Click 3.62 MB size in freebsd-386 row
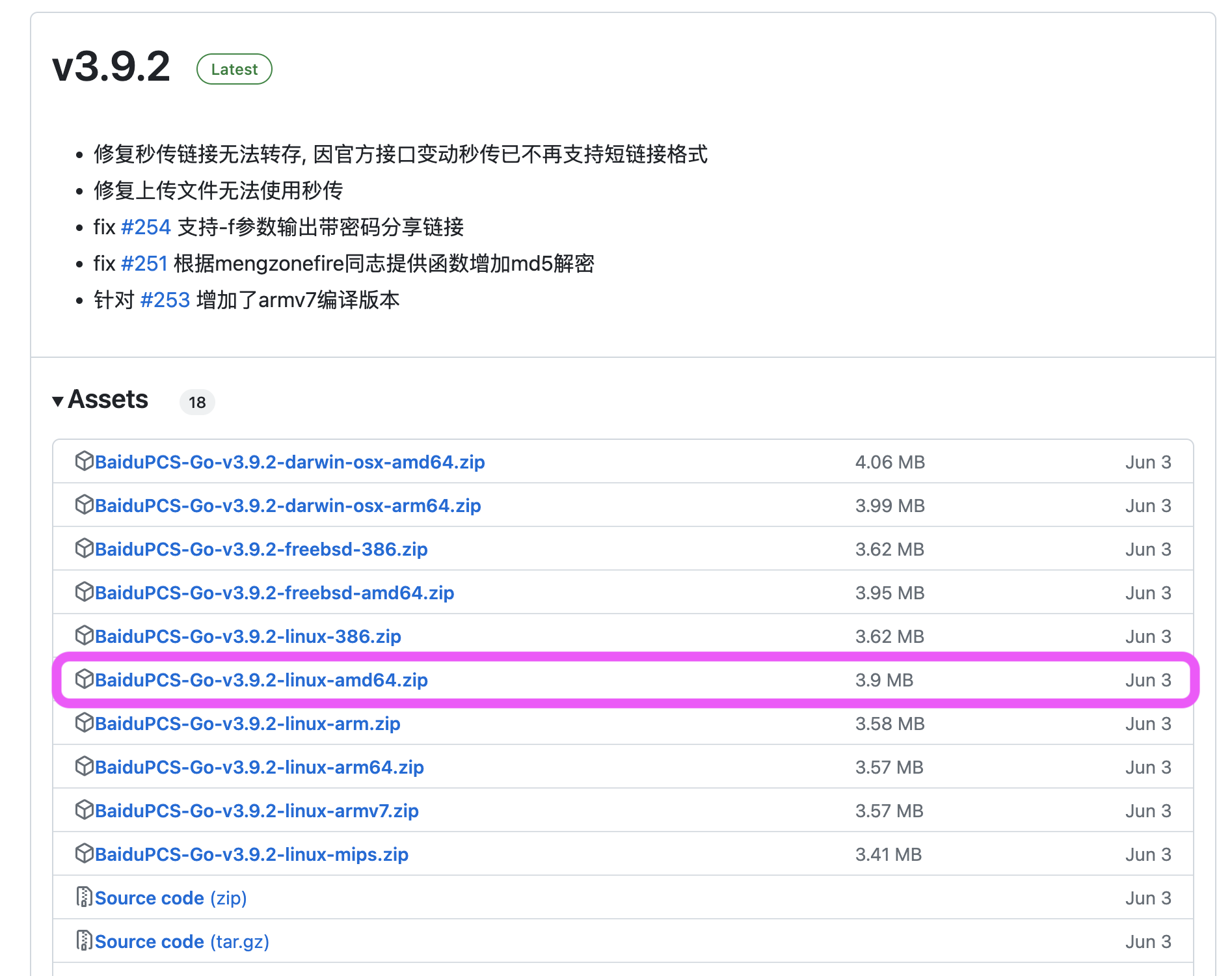 point(889,549)
